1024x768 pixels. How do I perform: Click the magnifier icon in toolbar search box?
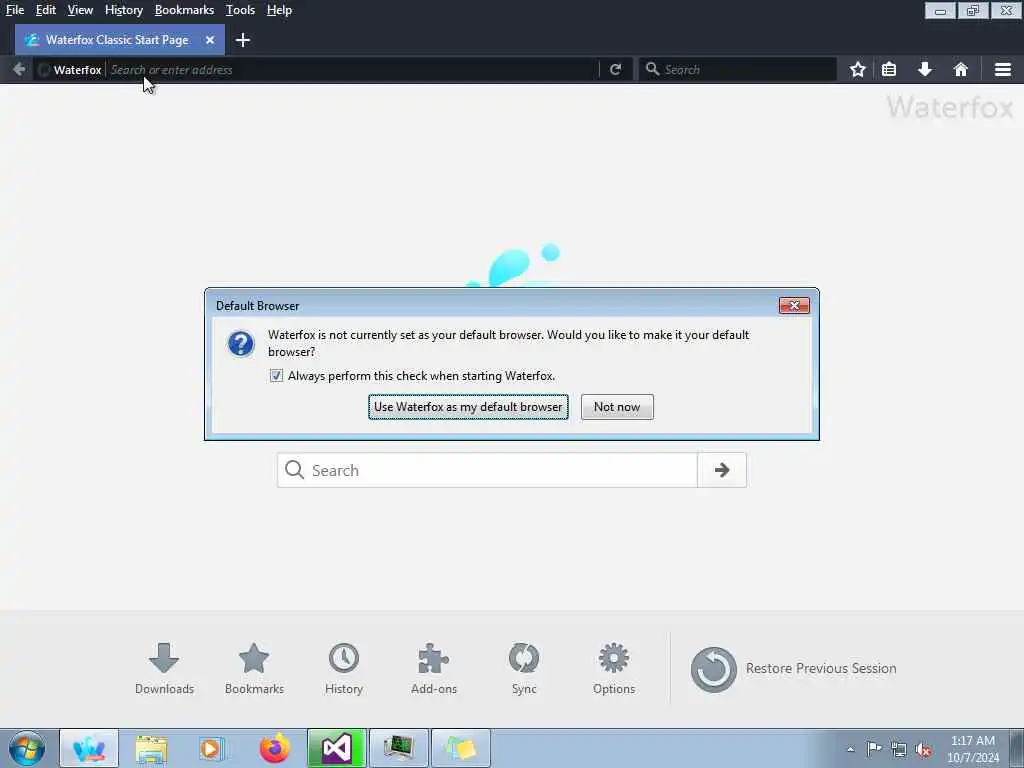[x=652, y=69]
